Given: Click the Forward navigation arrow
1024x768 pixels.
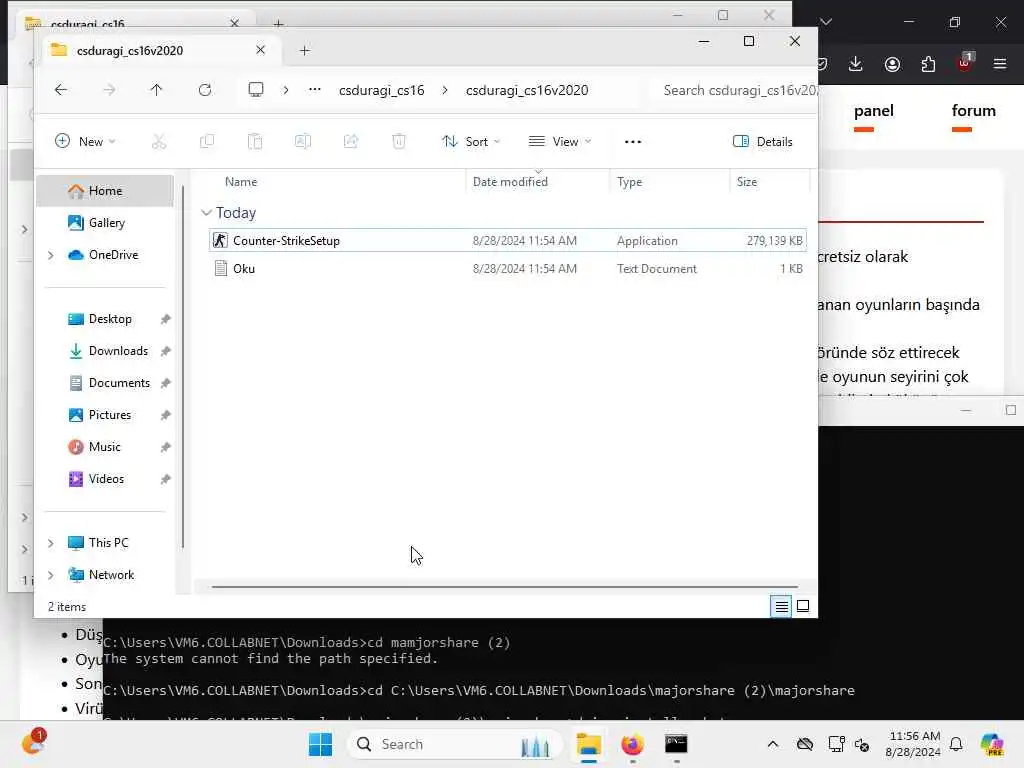Looking at the screenshot, I should coord(109,90).
